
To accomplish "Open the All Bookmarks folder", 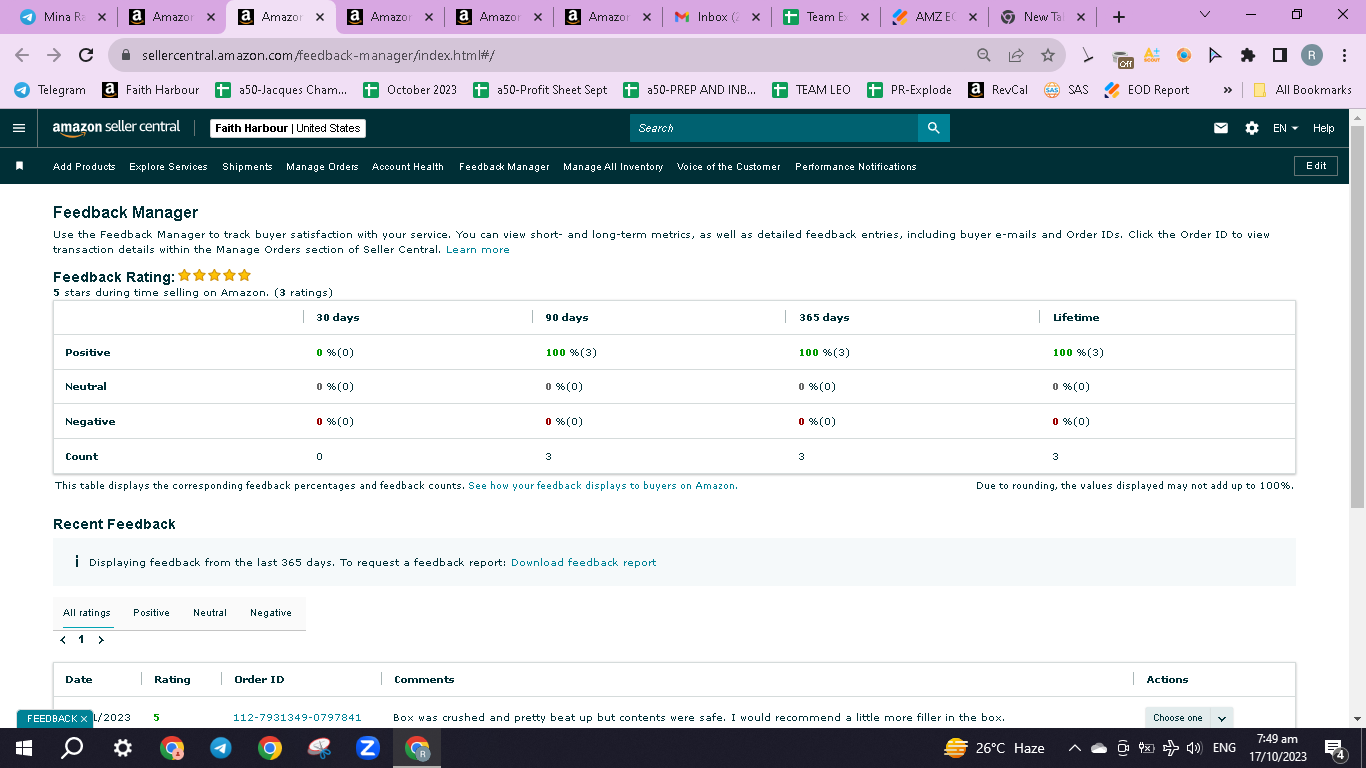I will 1302,90.
